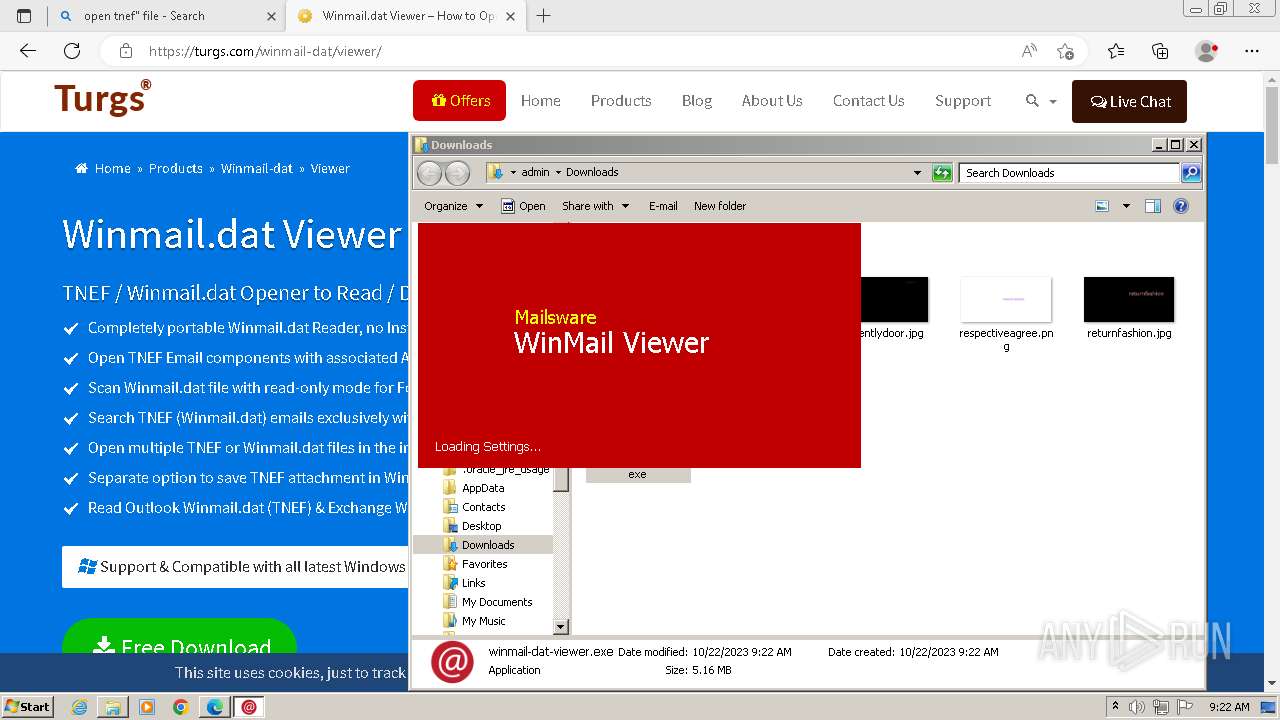Add this page to favorites star icon

tap(1065, 51)
